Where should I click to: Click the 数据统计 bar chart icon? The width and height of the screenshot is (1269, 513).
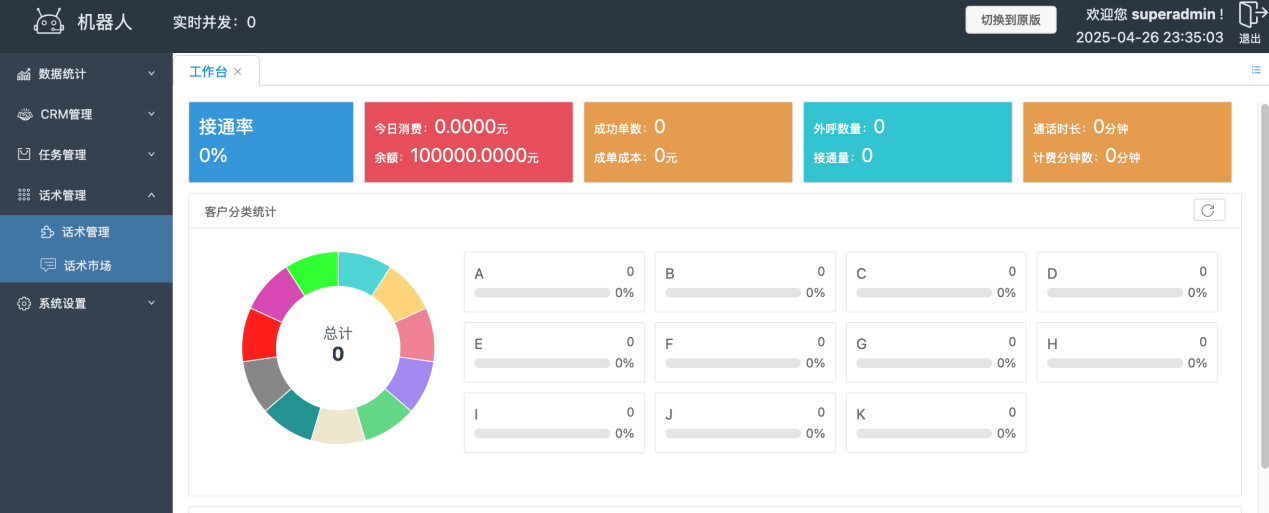[24, 74]
